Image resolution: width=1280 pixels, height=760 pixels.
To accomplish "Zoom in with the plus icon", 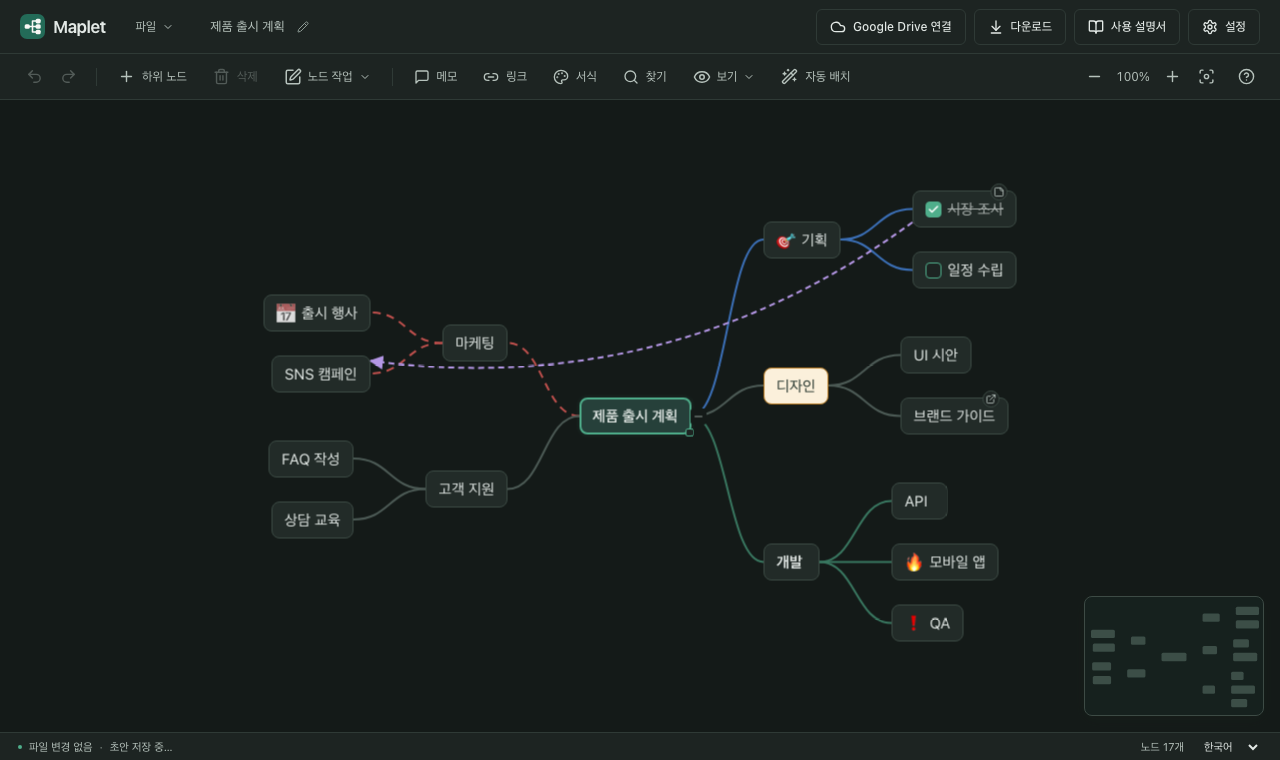I will (1172, 77).
